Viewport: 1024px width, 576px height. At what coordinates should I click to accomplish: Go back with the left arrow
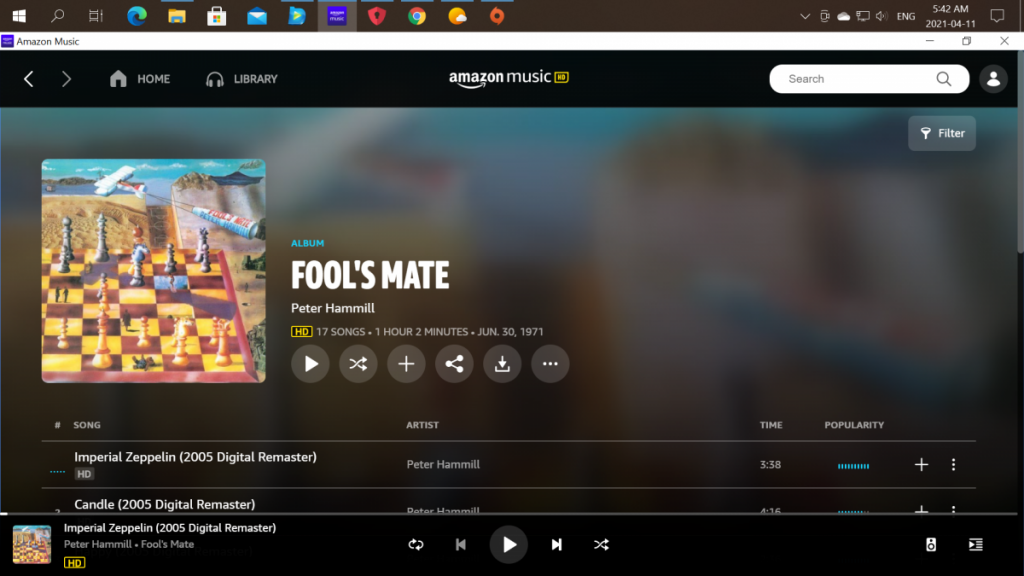coord(29,79)
